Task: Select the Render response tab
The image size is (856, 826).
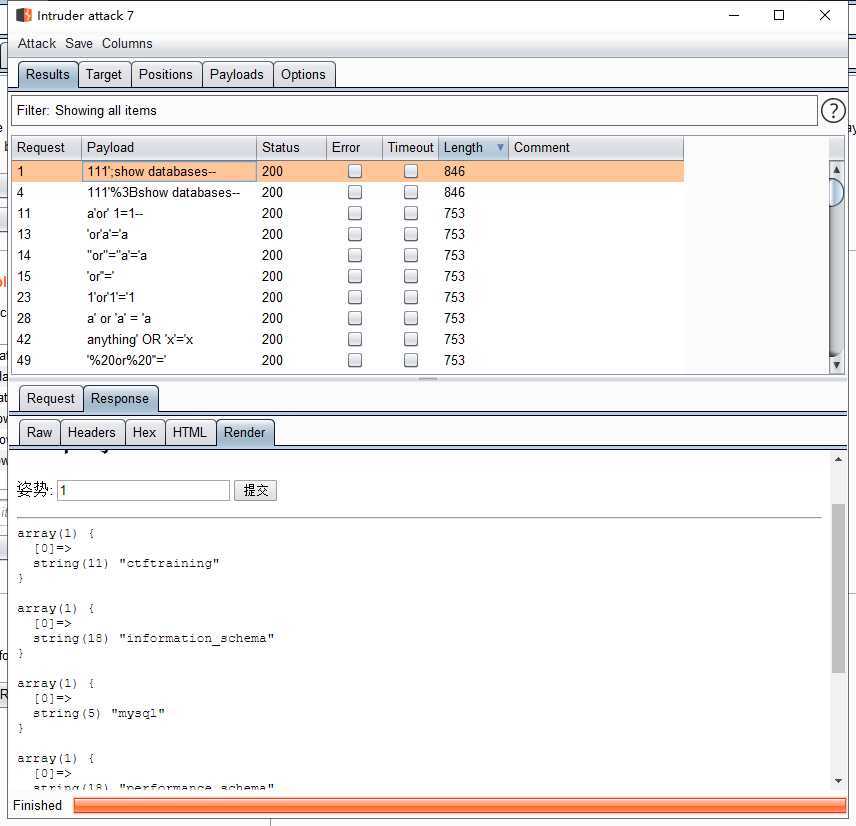Action: pos(245,433)
